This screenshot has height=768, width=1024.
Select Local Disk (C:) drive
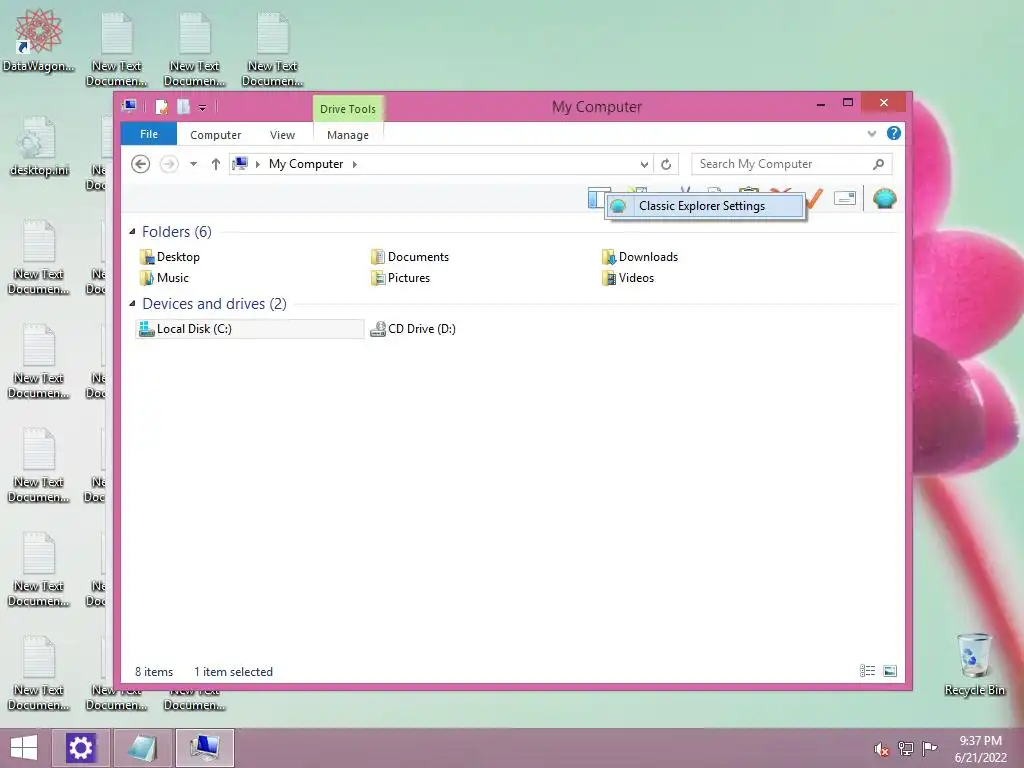coord(249,328)
